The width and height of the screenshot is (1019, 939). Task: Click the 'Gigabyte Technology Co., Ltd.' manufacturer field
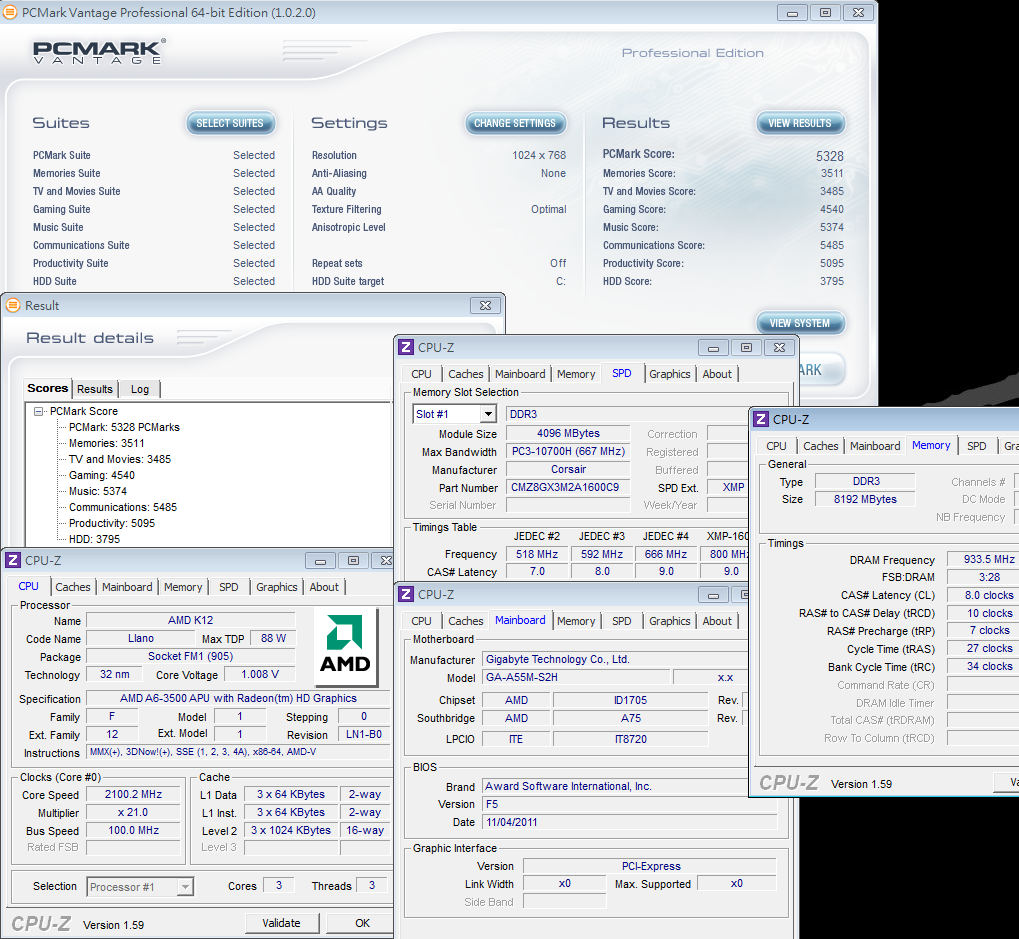[615, 659]
